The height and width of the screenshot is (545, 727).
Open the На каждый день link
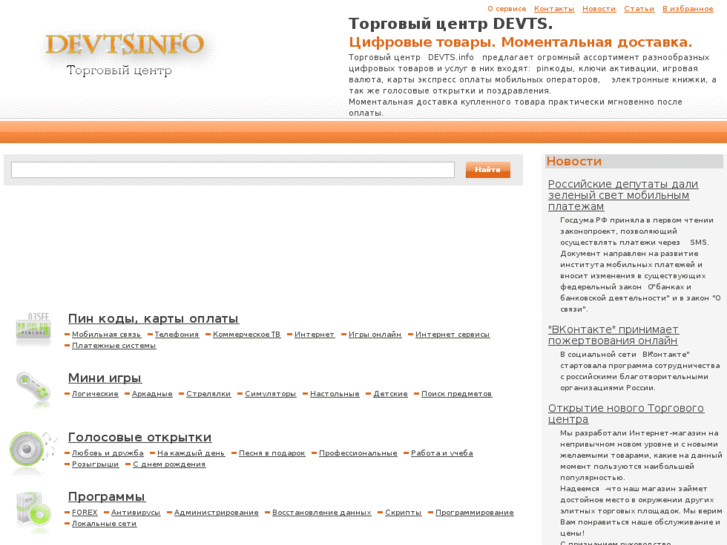pos(191,453)
